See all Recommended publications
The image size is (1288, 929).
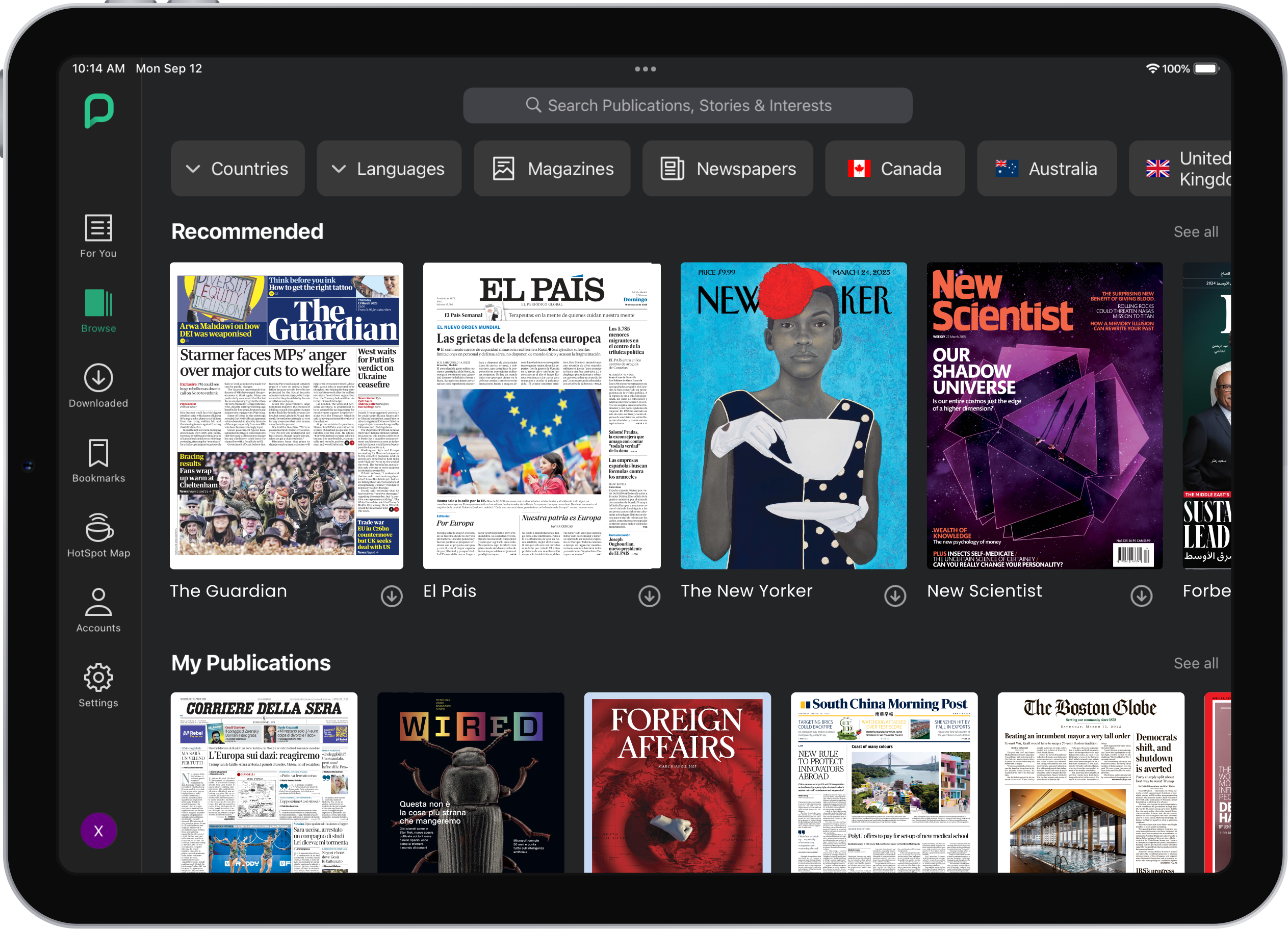click(1197, 231)
